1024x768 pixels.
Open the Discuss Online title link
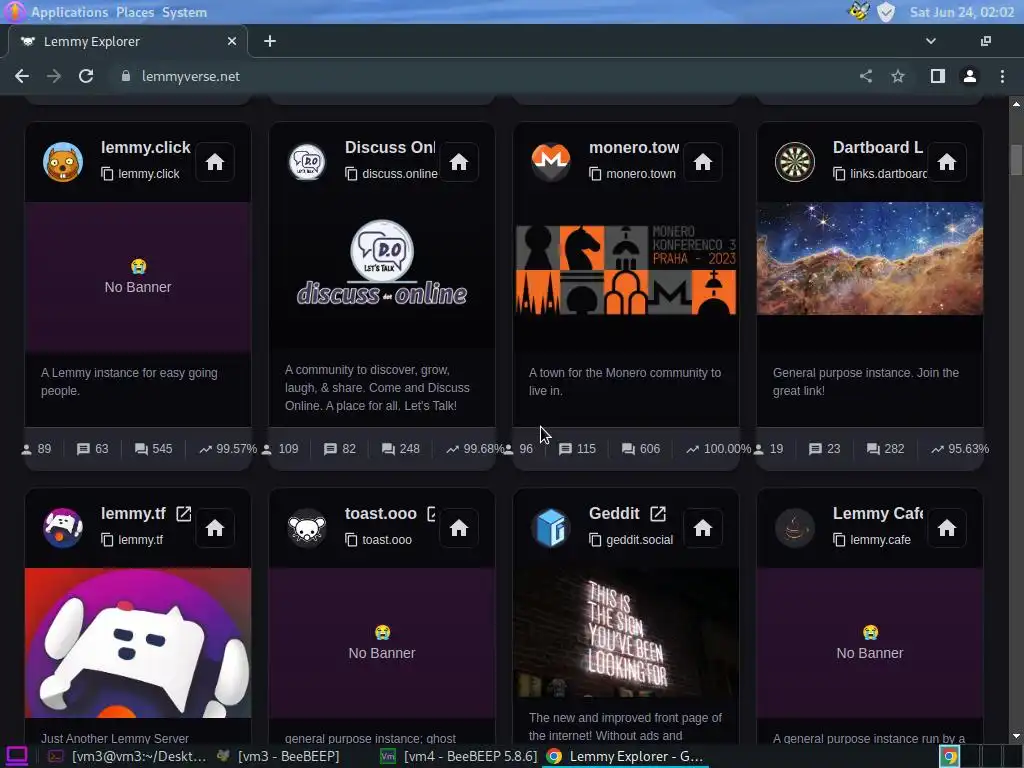pyautogui.click(x=390, y=148)
